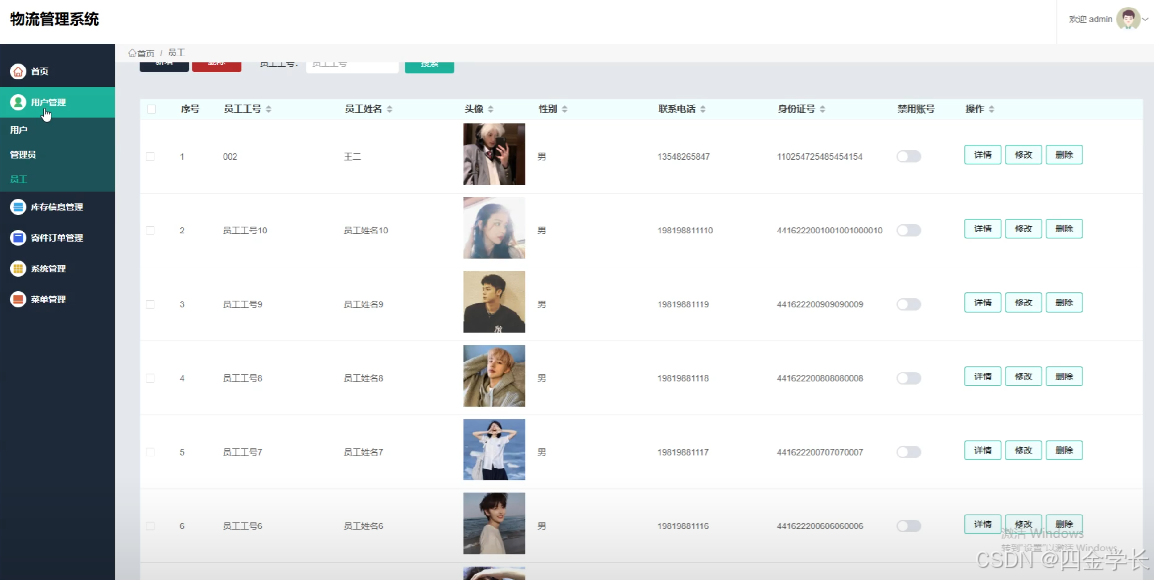Image resolution: width=1154 pixels, height=580 pixels.
Task: Click 修改 button for 员工姓名9
Action: 1023,303
